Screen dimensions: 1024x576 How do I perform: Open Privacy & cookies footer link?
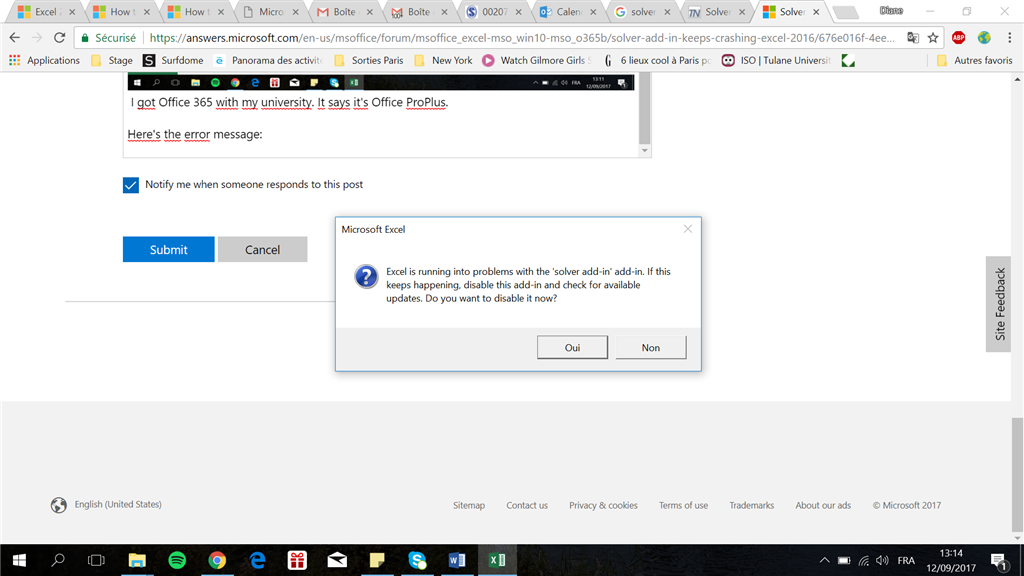(x=603, y=505)
